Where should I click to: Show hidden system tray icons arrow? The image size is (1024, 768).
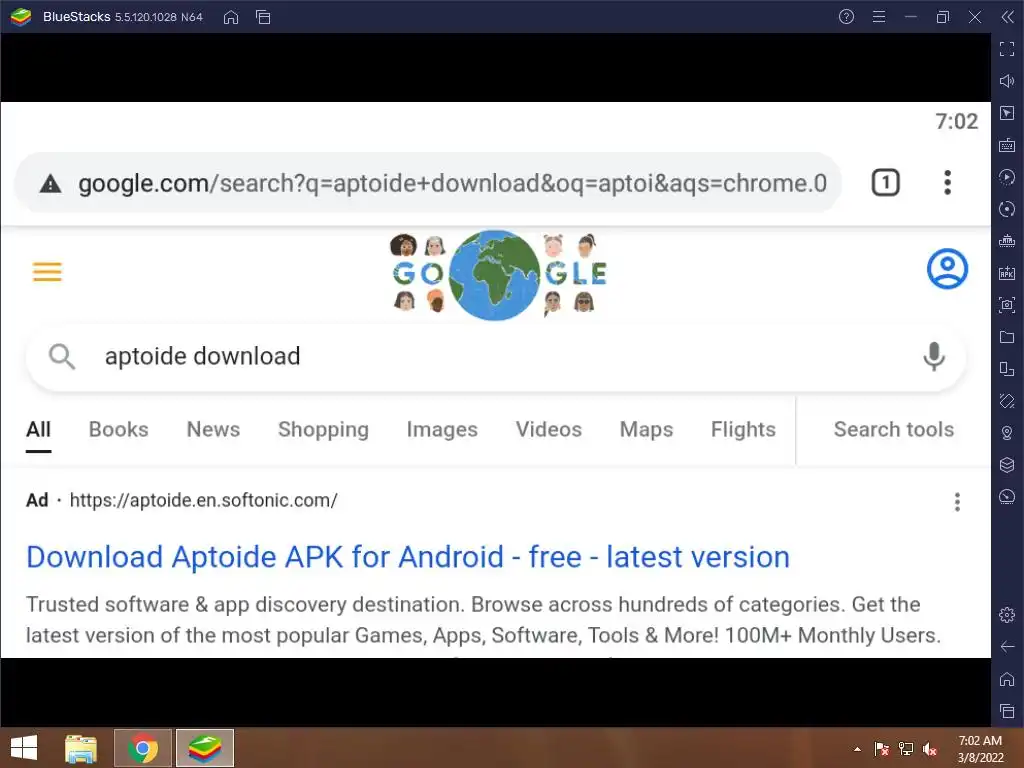point(857,749)
